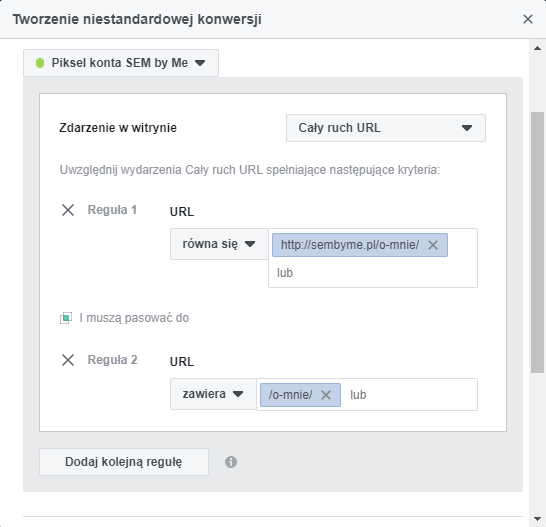Remove Reguła 1 with its X icon

click(68, 210)
